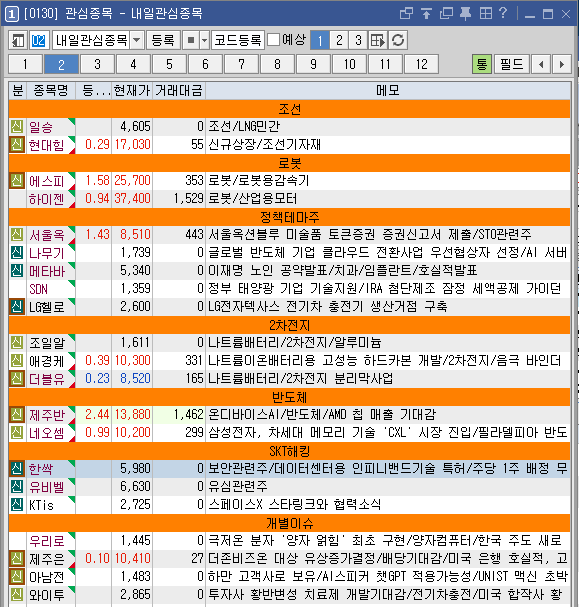Click the square stop icon button
The image size is (579, 607).
191,40
